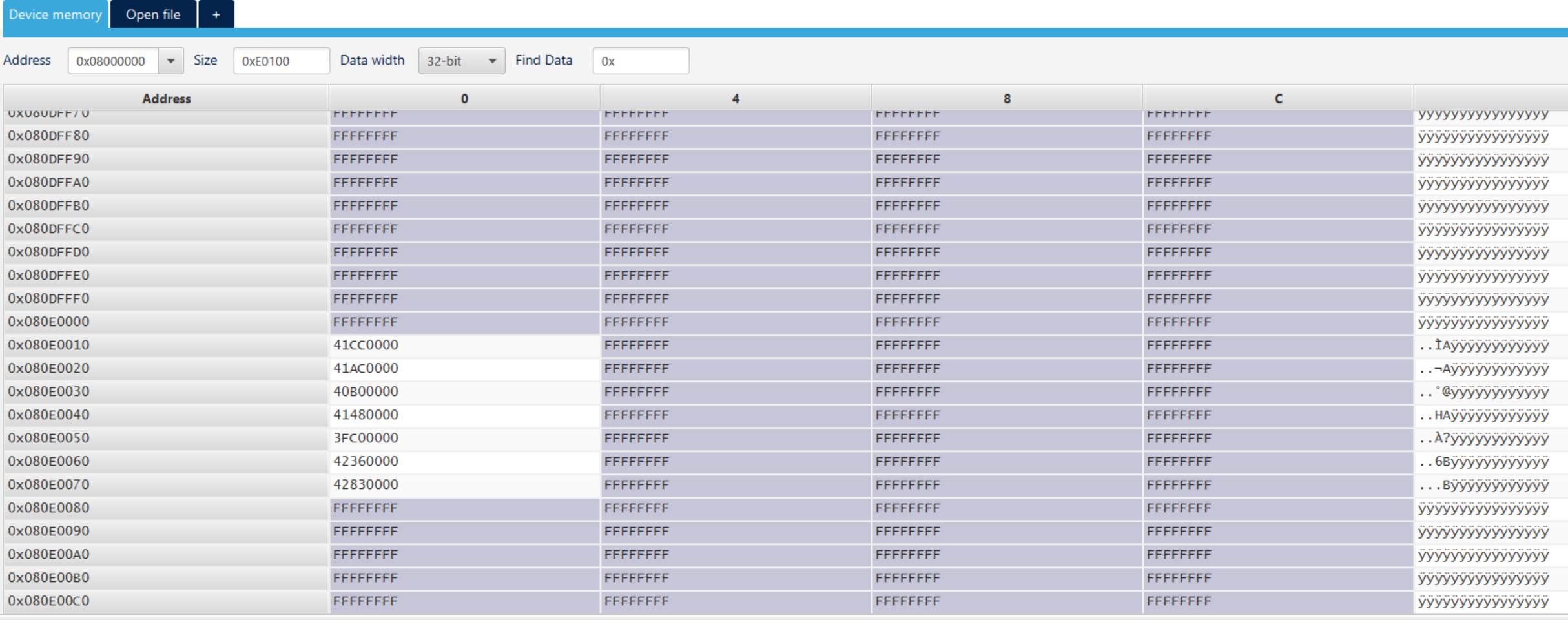The height and width of the screenshot is (620, 1568).
Task: Click inside the Find Data field
Action: 640,60
